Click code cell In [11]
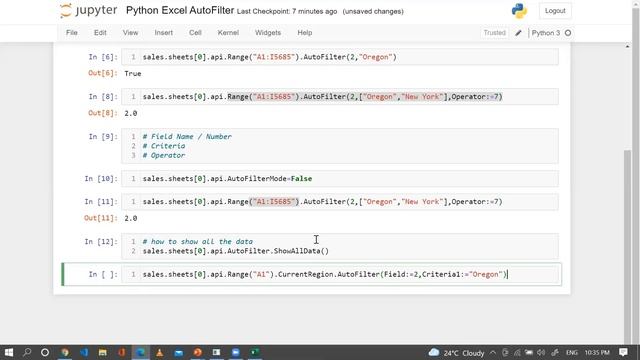Viewport: 640px width, 360px height. [x=340, y=202]
